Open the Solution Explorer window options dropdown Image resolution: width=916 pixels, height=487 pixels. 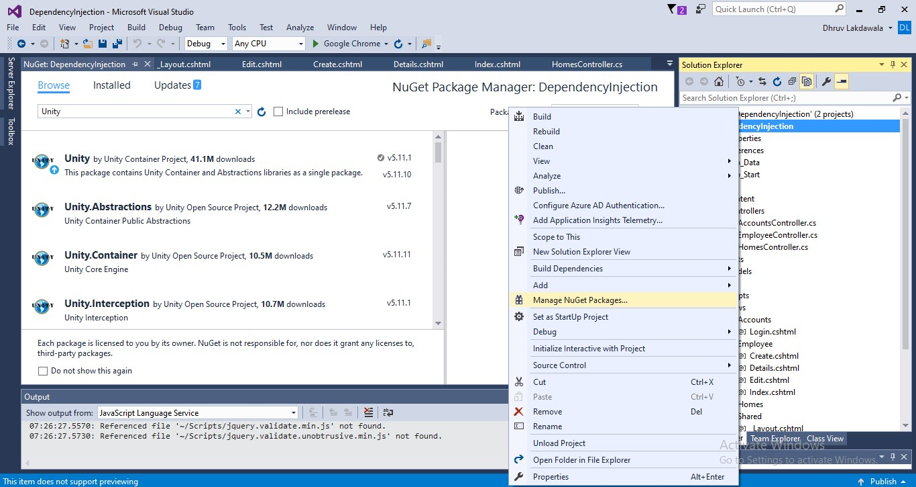pyautogui.click(x=882, y=65)
